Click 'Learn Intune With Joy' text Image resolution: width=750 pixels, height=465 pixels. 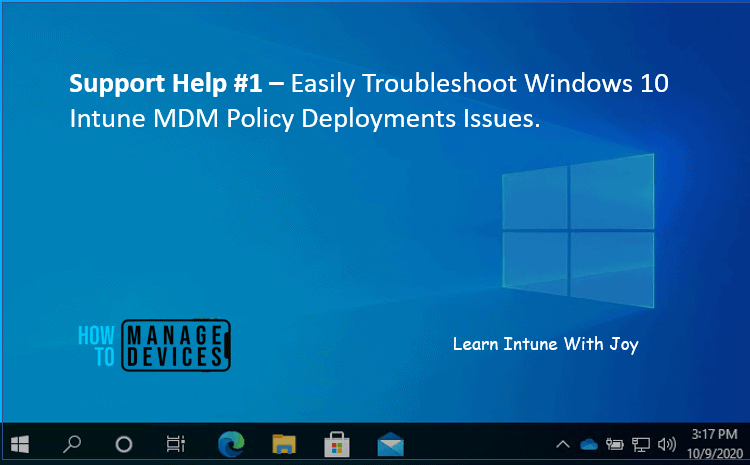(x=546, y=344)
